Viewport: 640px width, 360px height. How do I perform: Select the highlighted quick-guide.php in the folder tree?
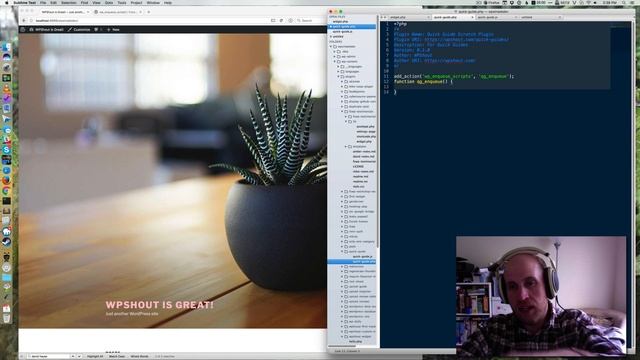pyautogui.click(x=352, y=261)
